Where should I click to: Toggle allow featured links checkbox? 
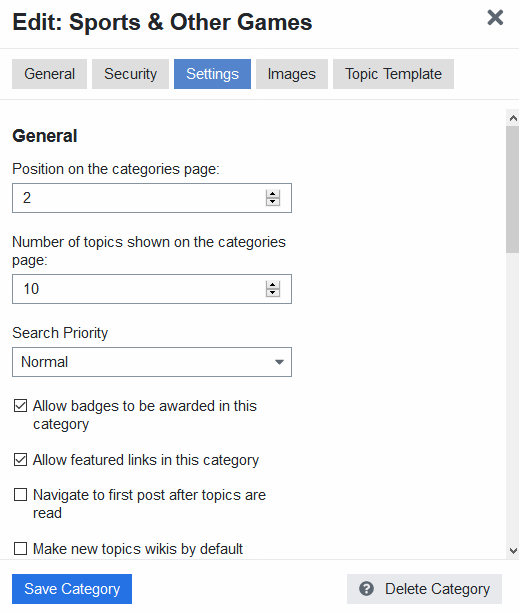pyautogui.click(x=20, y=459)
